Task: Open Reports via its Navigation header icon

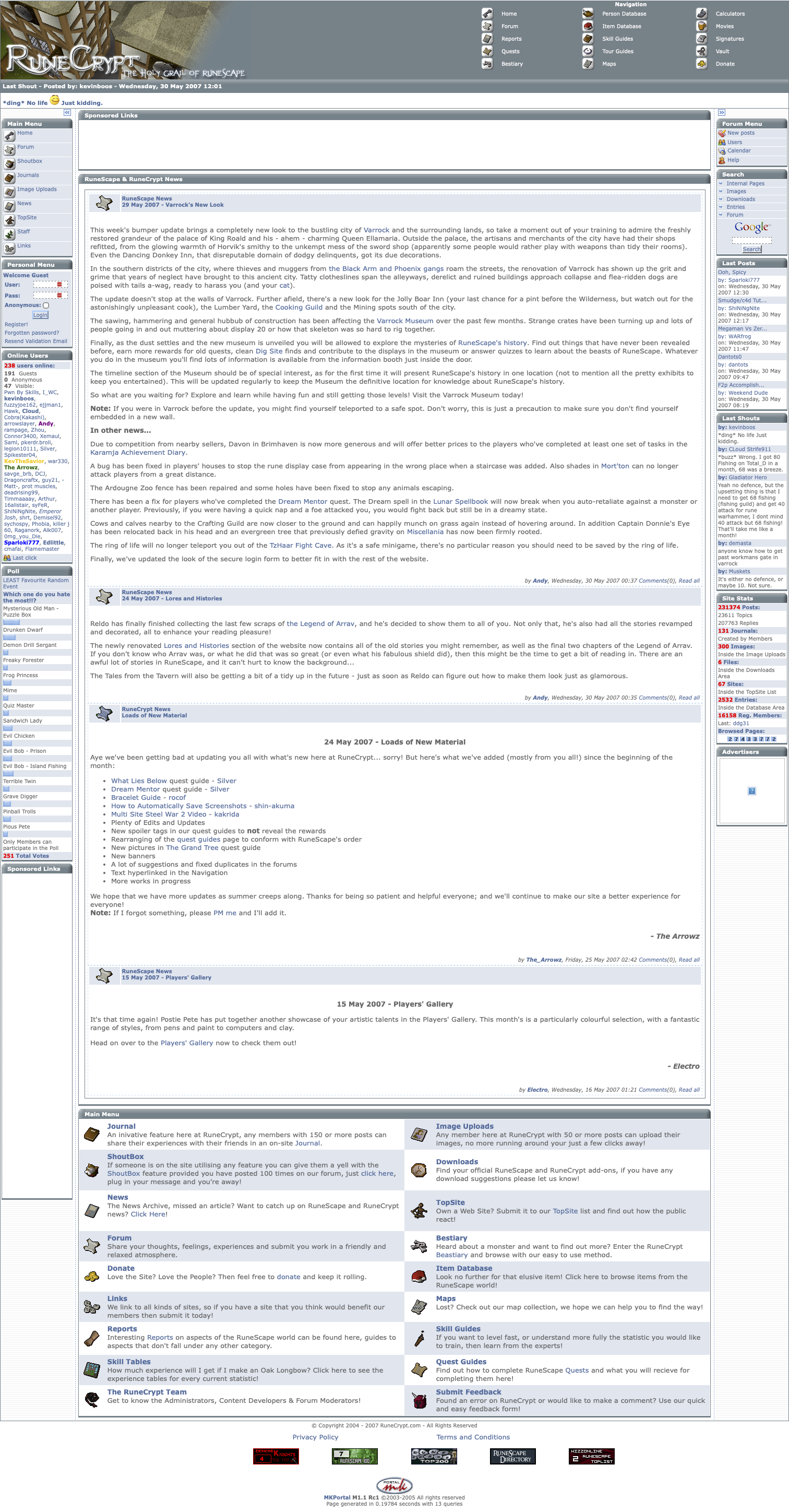Action: (487, 39)
